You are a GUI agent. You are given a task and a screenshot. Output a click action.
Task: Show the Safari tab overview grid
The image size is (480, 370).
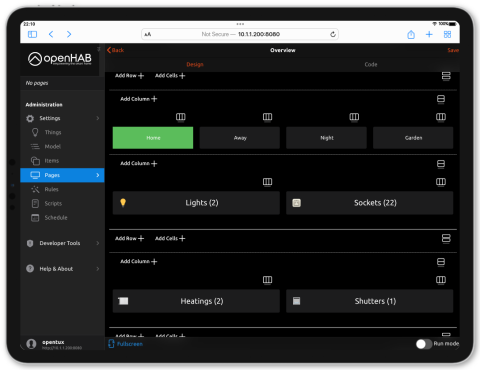(447, 34)
